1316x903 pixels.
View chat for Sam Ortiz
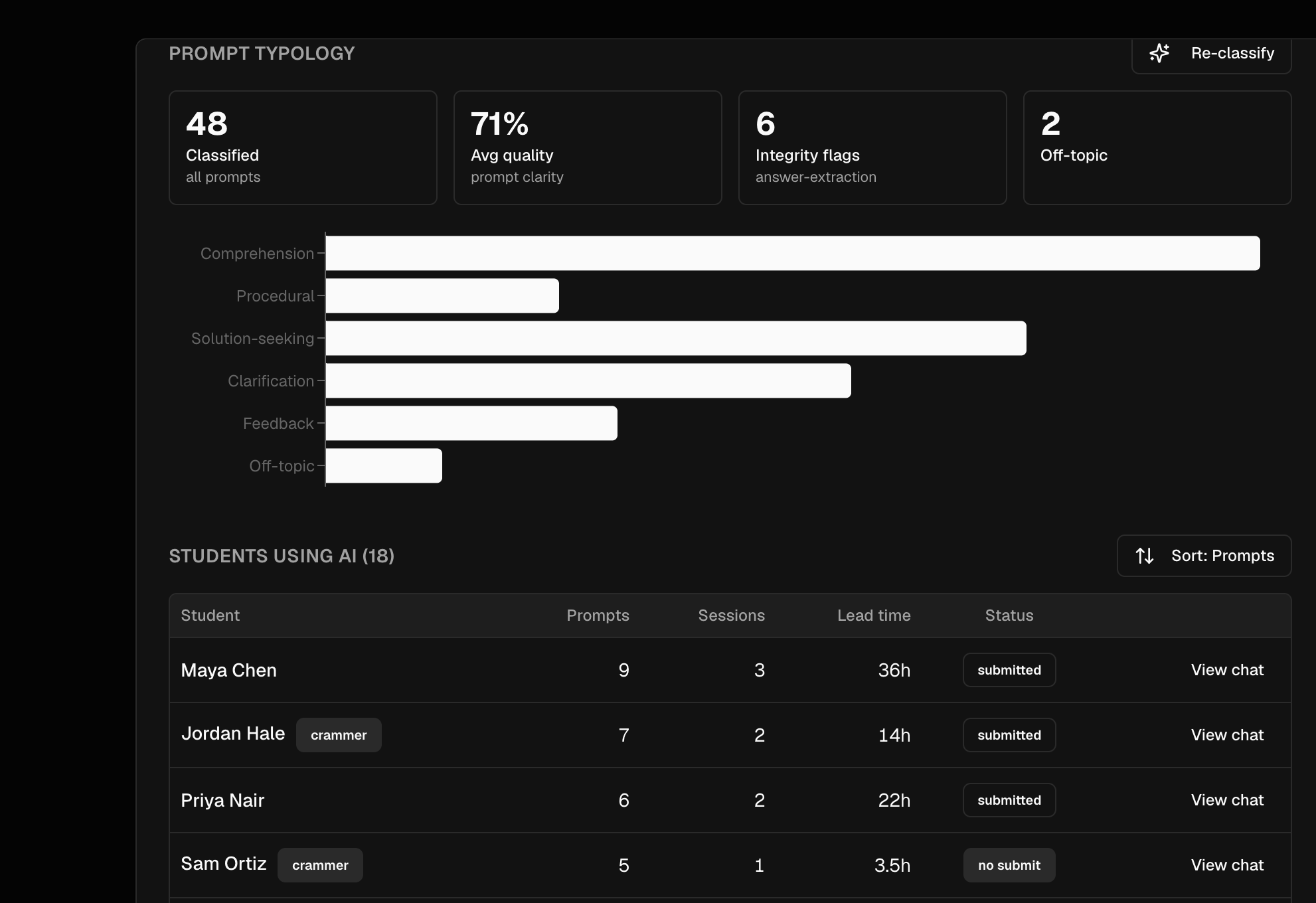click(x=1227, y=865)
